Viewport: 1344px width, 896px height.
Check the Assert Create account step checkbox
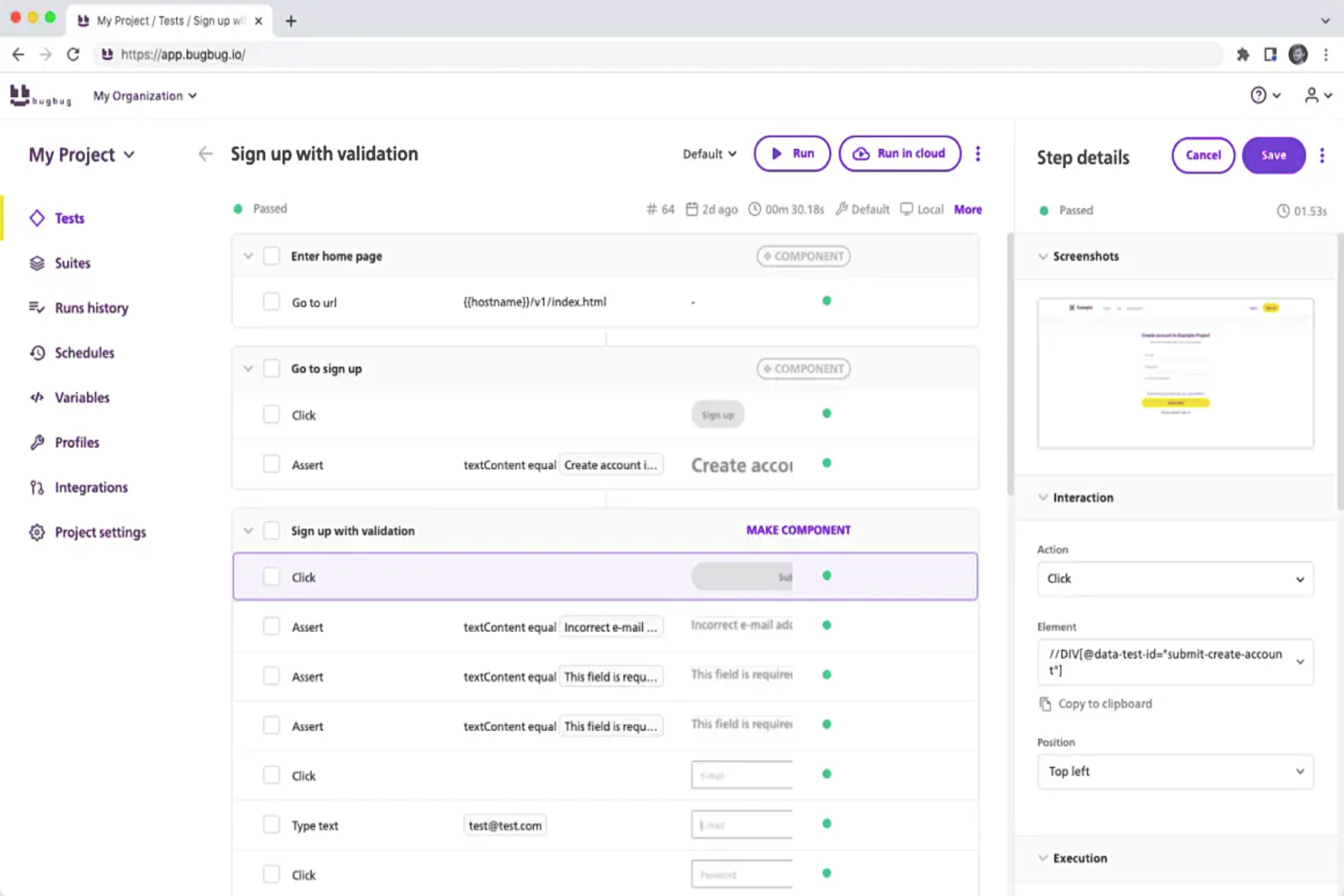pyautogui.click(x=272, y=464)
